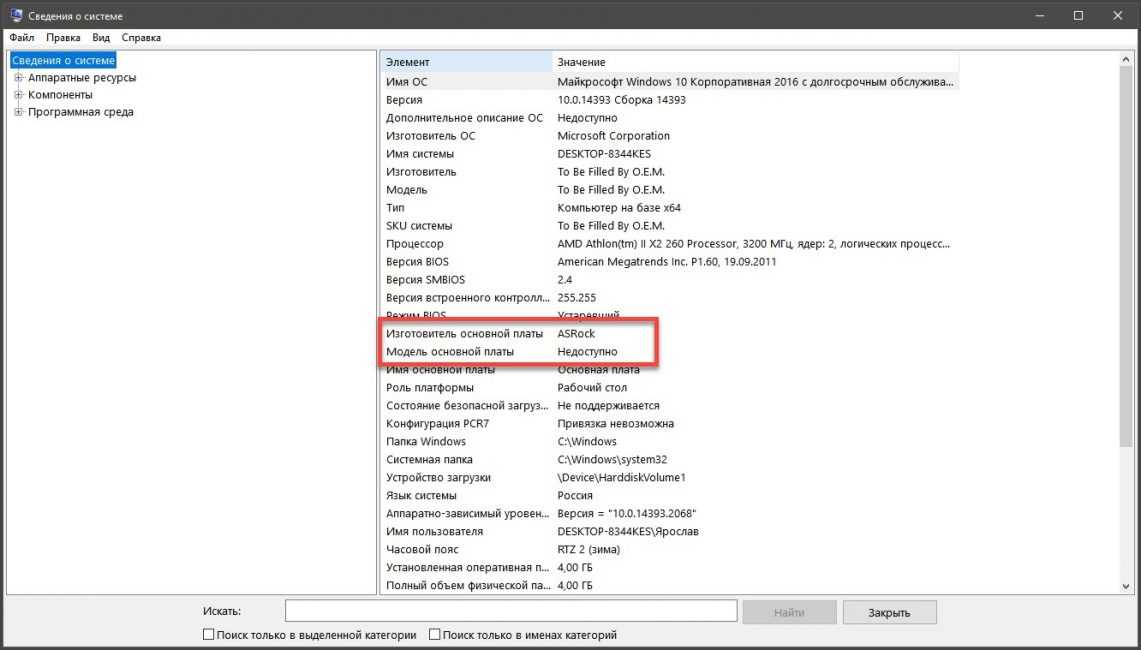Open the Файл menu
Image resolution: width=1141 pixels, height=650 pixels.
tap(21, 38)
